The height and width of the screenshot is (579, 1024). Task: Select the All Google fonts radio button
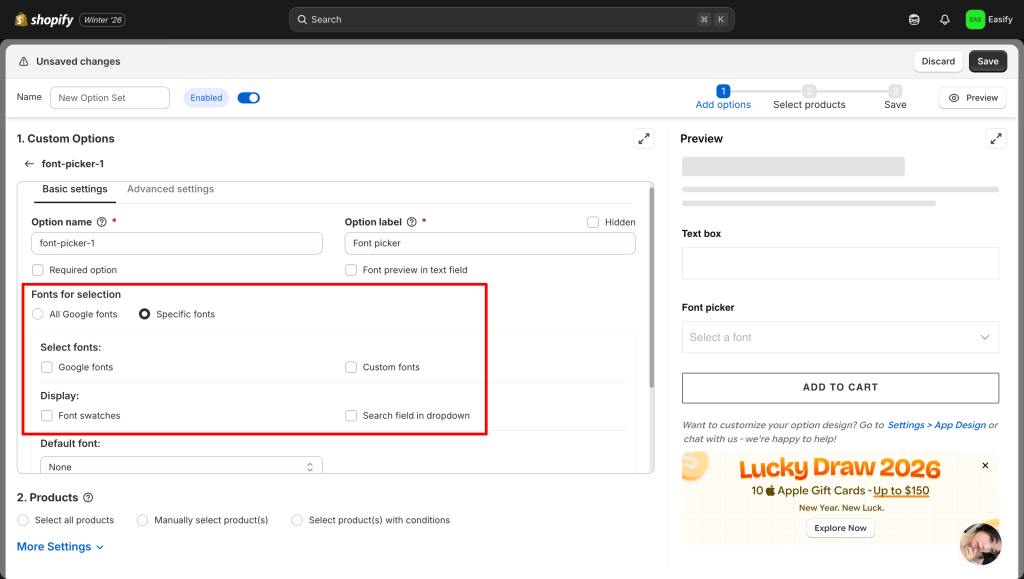[38, 314]
